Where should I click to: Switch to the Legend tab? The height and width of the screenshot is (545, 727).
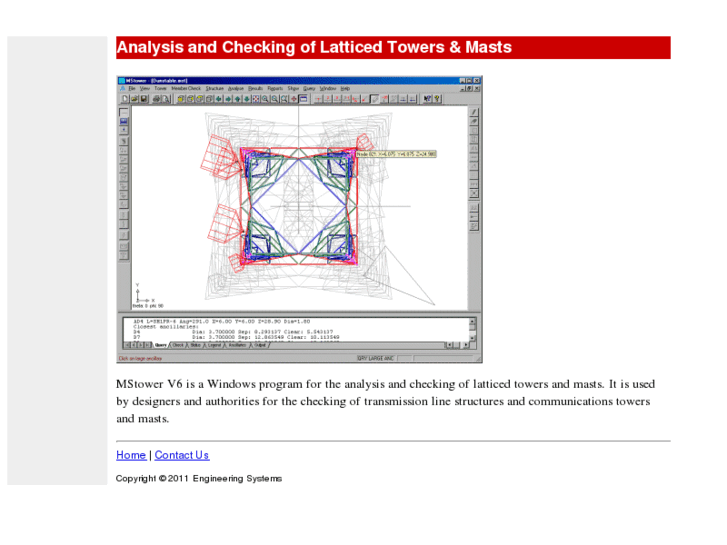tap(214, 345)
